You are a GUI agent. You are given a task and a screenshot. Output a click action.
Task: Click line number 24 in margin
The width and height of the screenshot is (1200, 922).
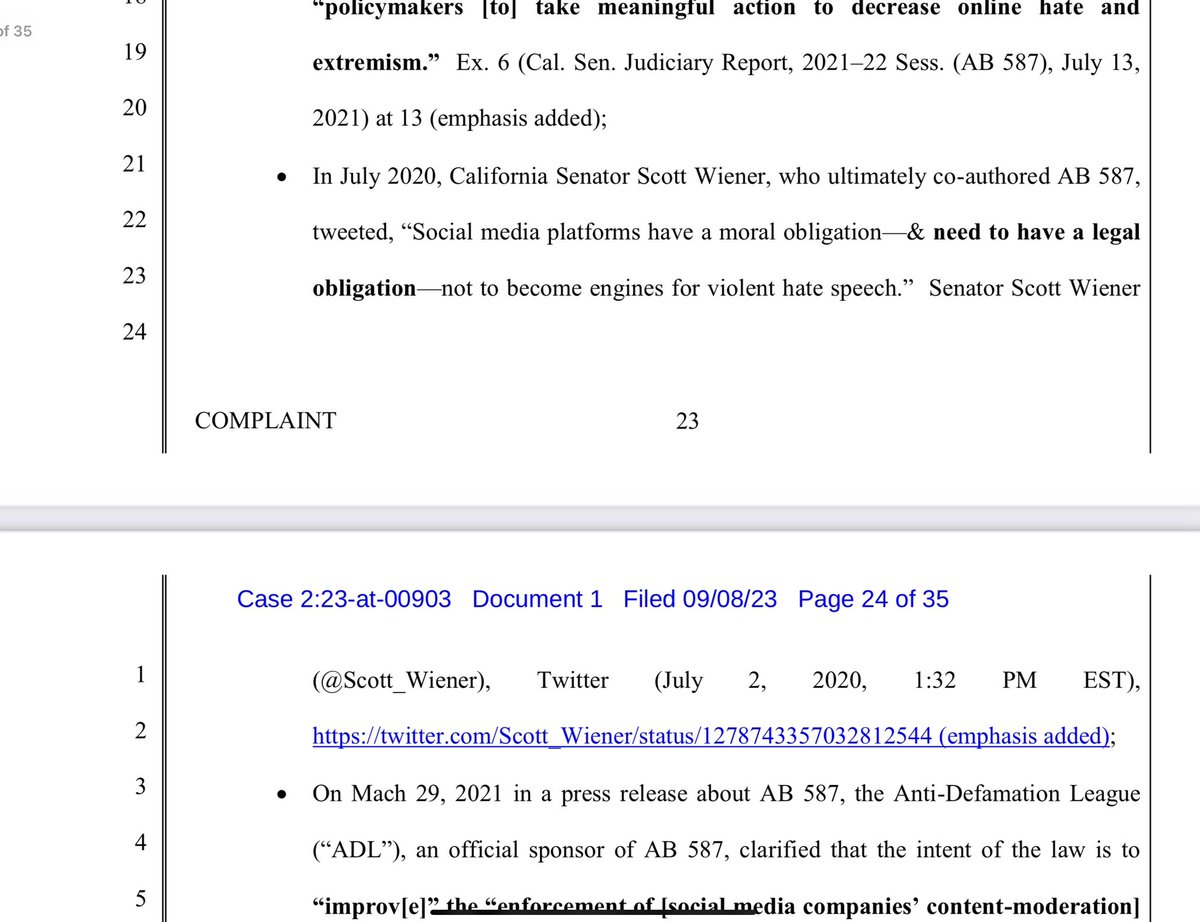tap(135, 331)
